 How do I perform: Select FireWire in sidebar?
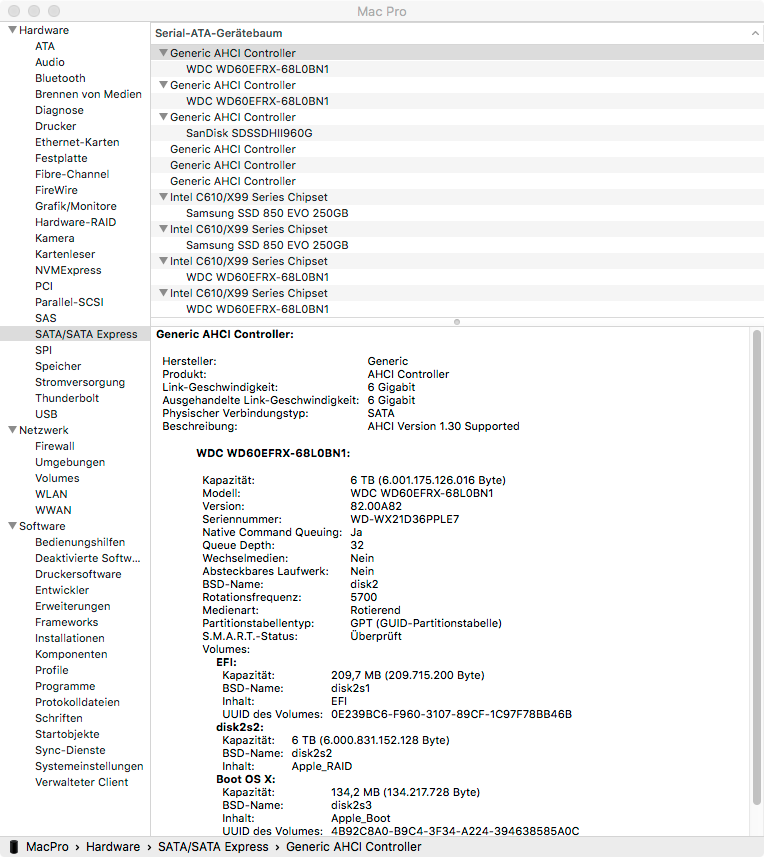click(x=56, y=190)
